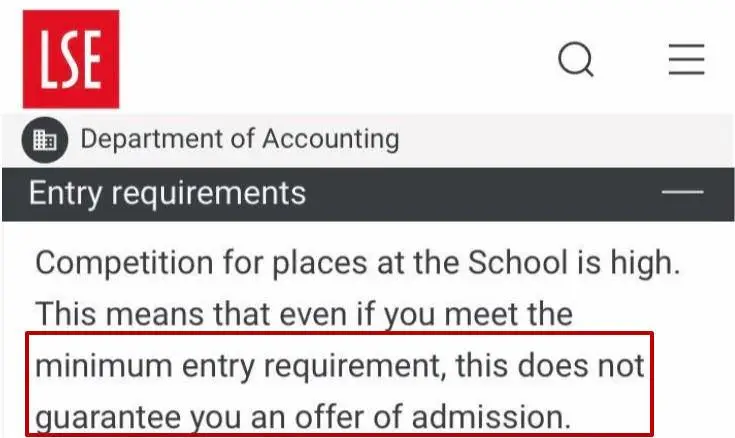Click the word "meet" in the second line
Screen dimensions: 735x438
tap(467, 316)
